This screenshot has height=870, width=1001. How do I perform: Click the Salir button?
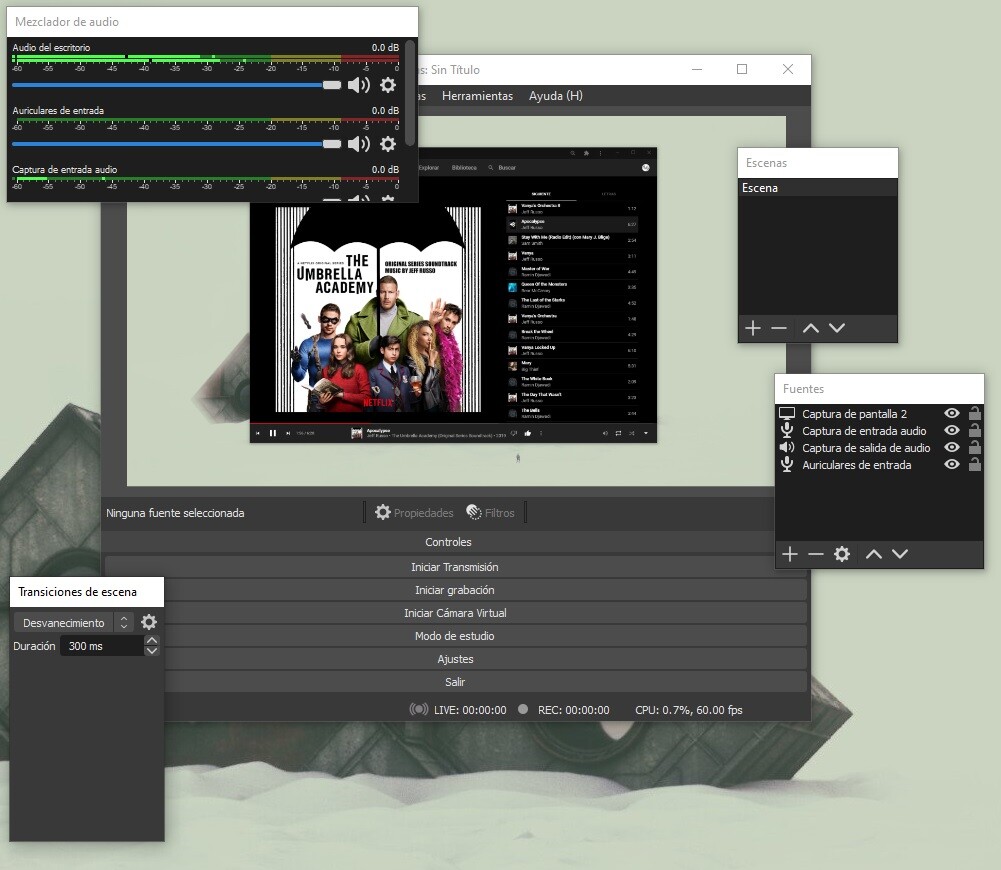coord(455,682)
